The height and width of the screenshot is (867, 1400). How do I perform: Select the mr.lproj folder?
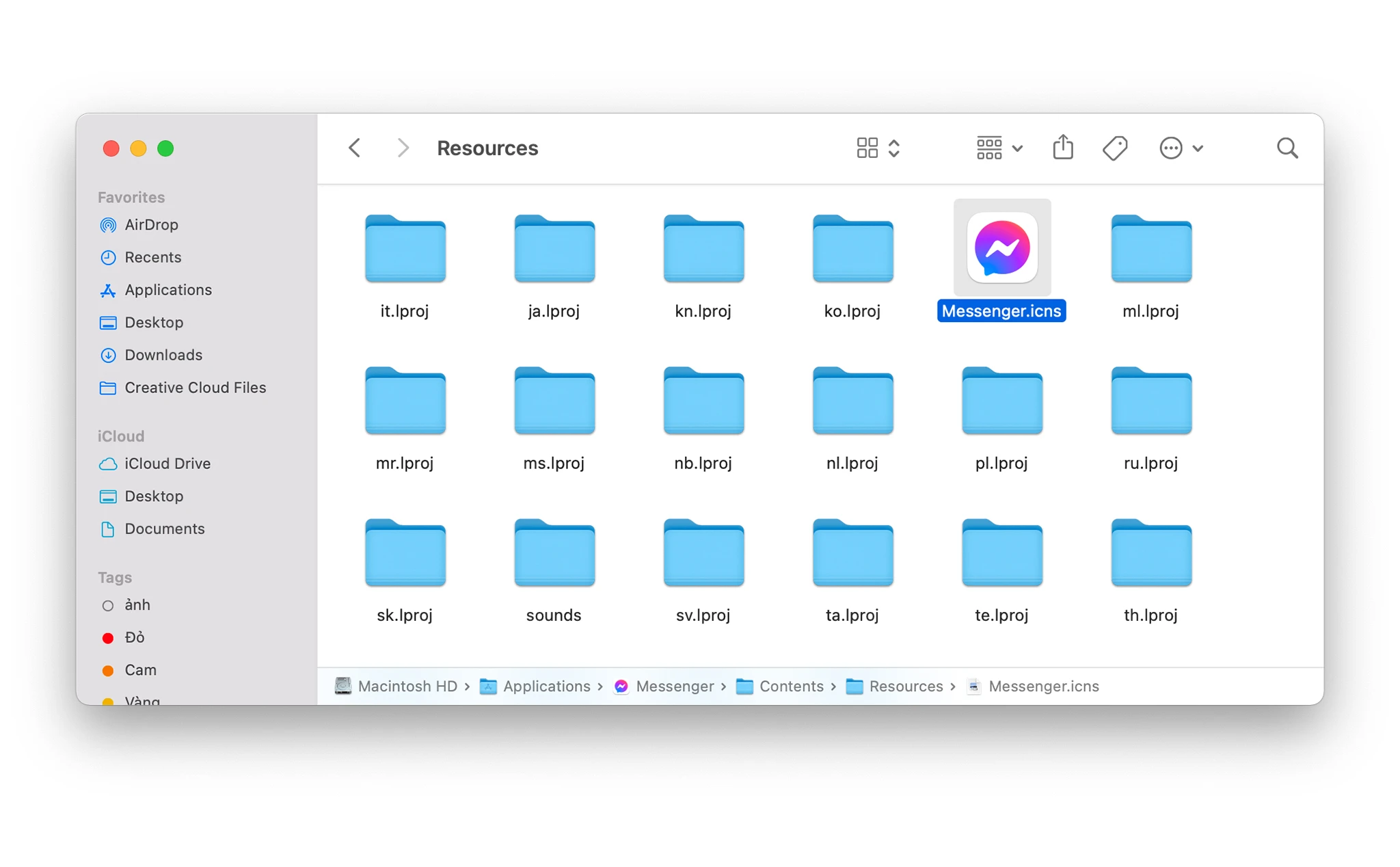405,400
